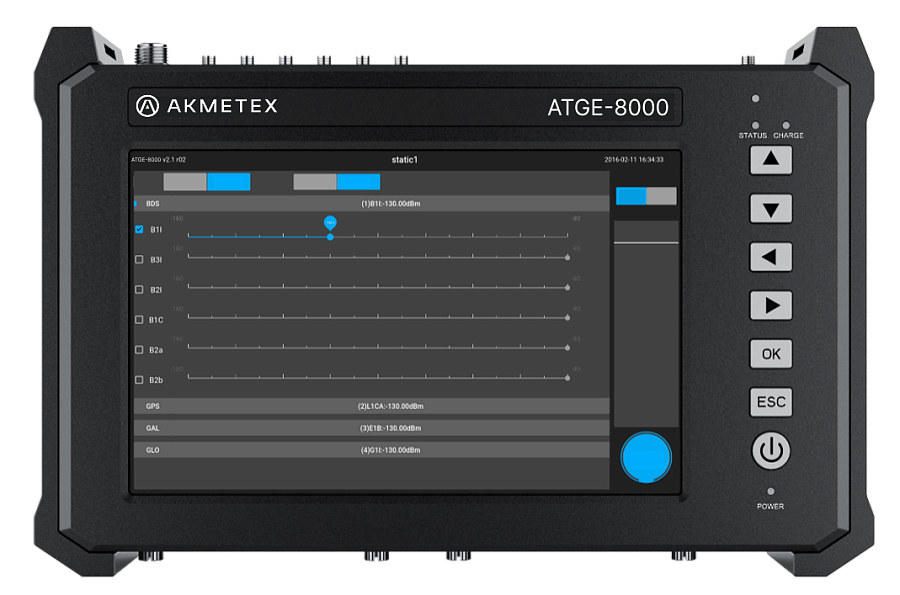Tap the hardware right arrow key
Viewport: 900px width, 595px height.
tap(771, 305)
